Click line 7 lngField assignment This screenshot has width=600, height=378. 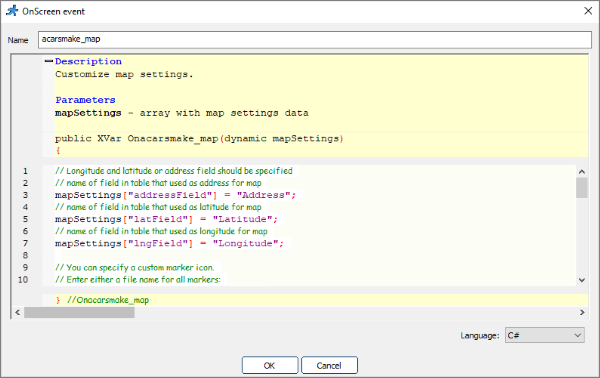point(169,243)
